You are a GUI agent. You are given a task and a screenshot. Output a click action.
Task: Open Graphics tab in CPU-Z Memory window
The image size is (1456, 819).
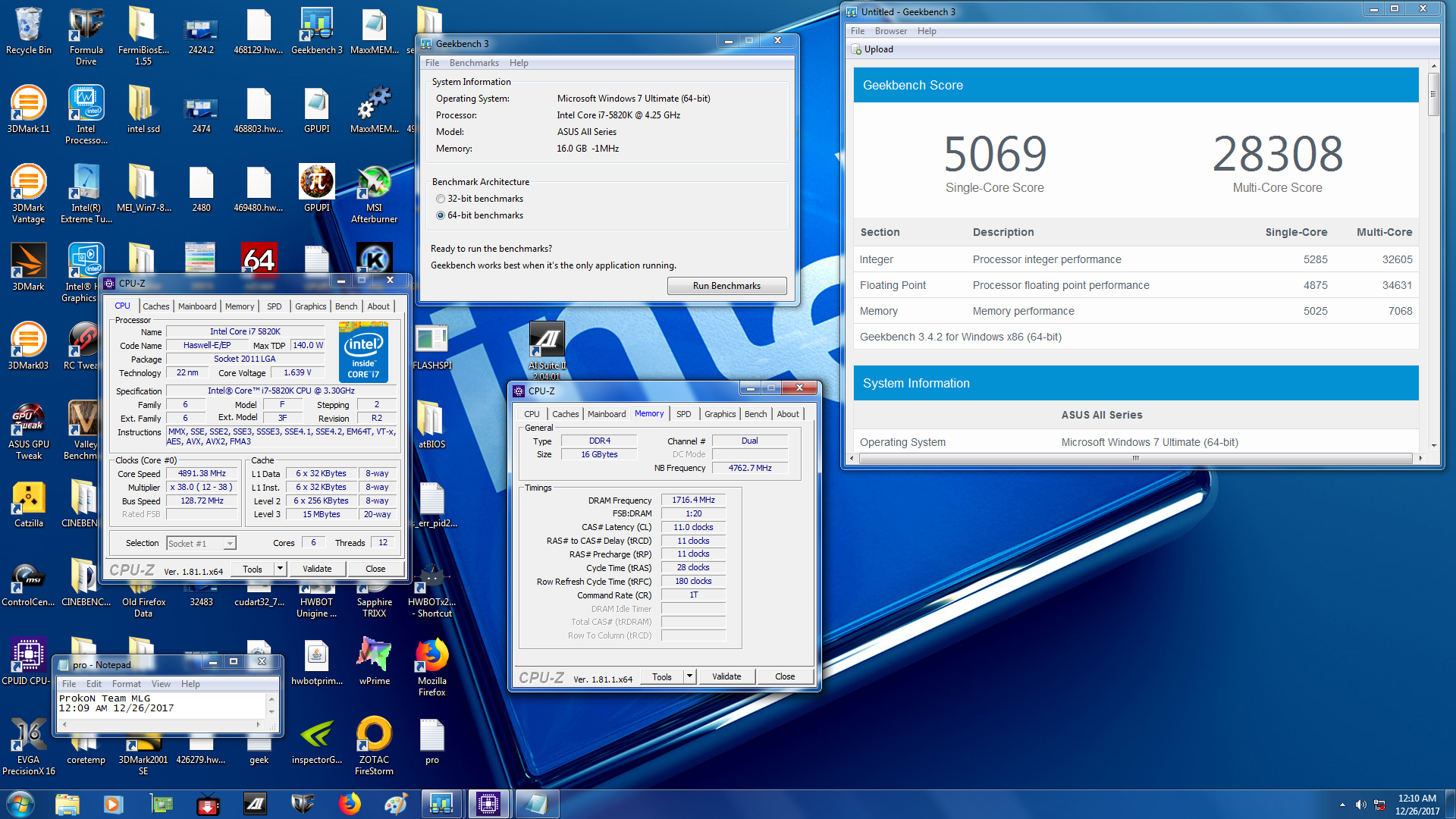pyautogui.click(x=720, y=414)
